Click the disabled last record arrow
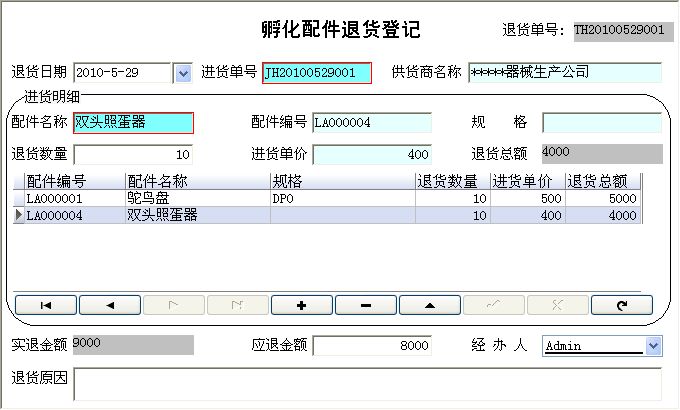This screenshot has height=410, width=680. pos(238,305)
